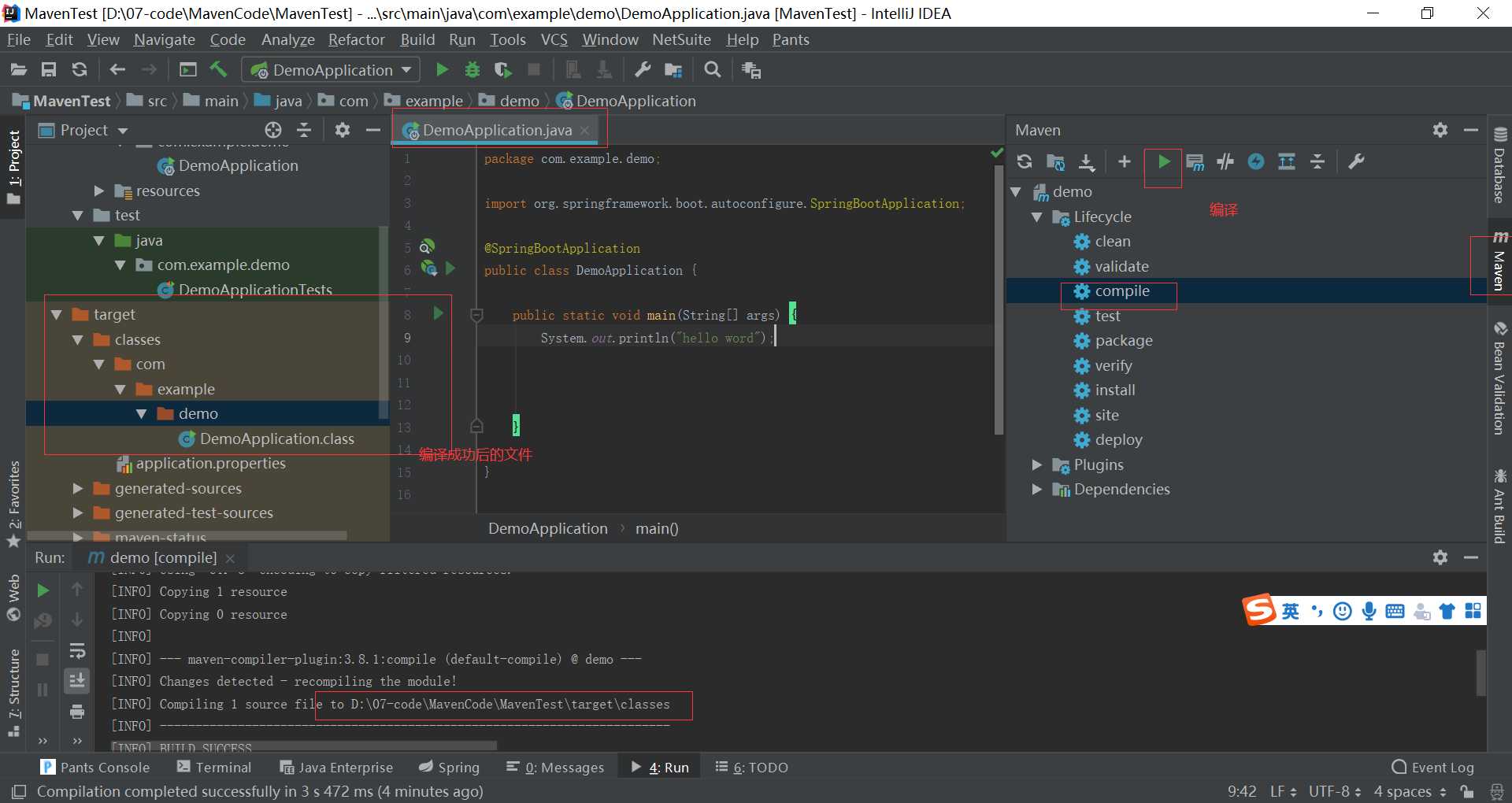Screen dimensions: 1512x803
Task: Open Settings via the wrench icon
Action: pyautogui.click(x=643, y=70)
